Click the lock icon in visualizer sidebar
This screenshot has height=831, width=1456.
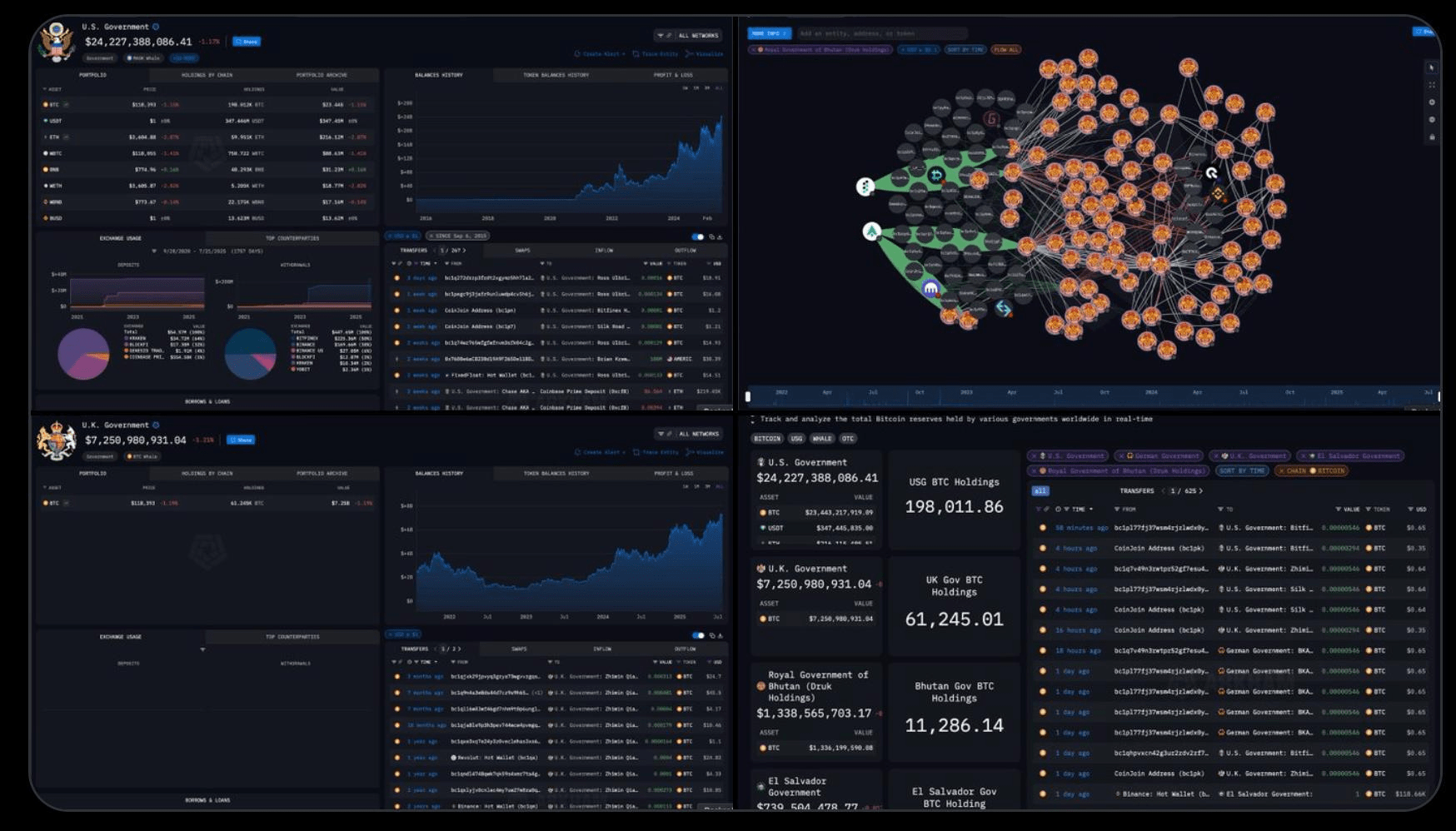coord(1432,137)
